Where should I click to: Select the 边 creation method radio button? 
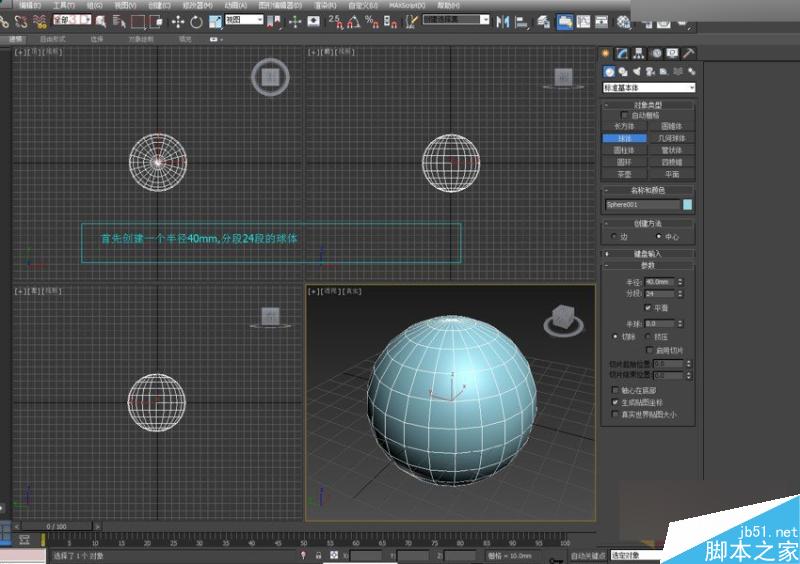click(x=613, y=236)
